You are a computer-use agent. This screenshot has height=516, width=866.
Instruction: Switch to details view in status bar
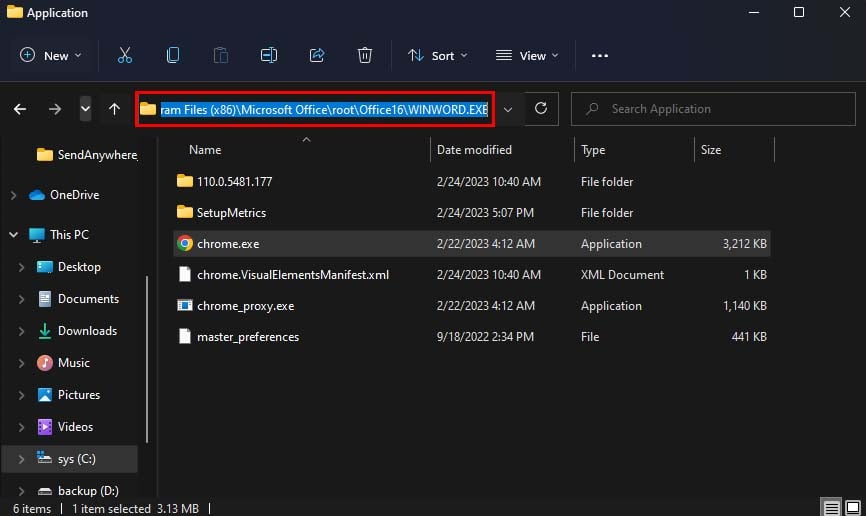pyautogui.click(x=831, y=507)
